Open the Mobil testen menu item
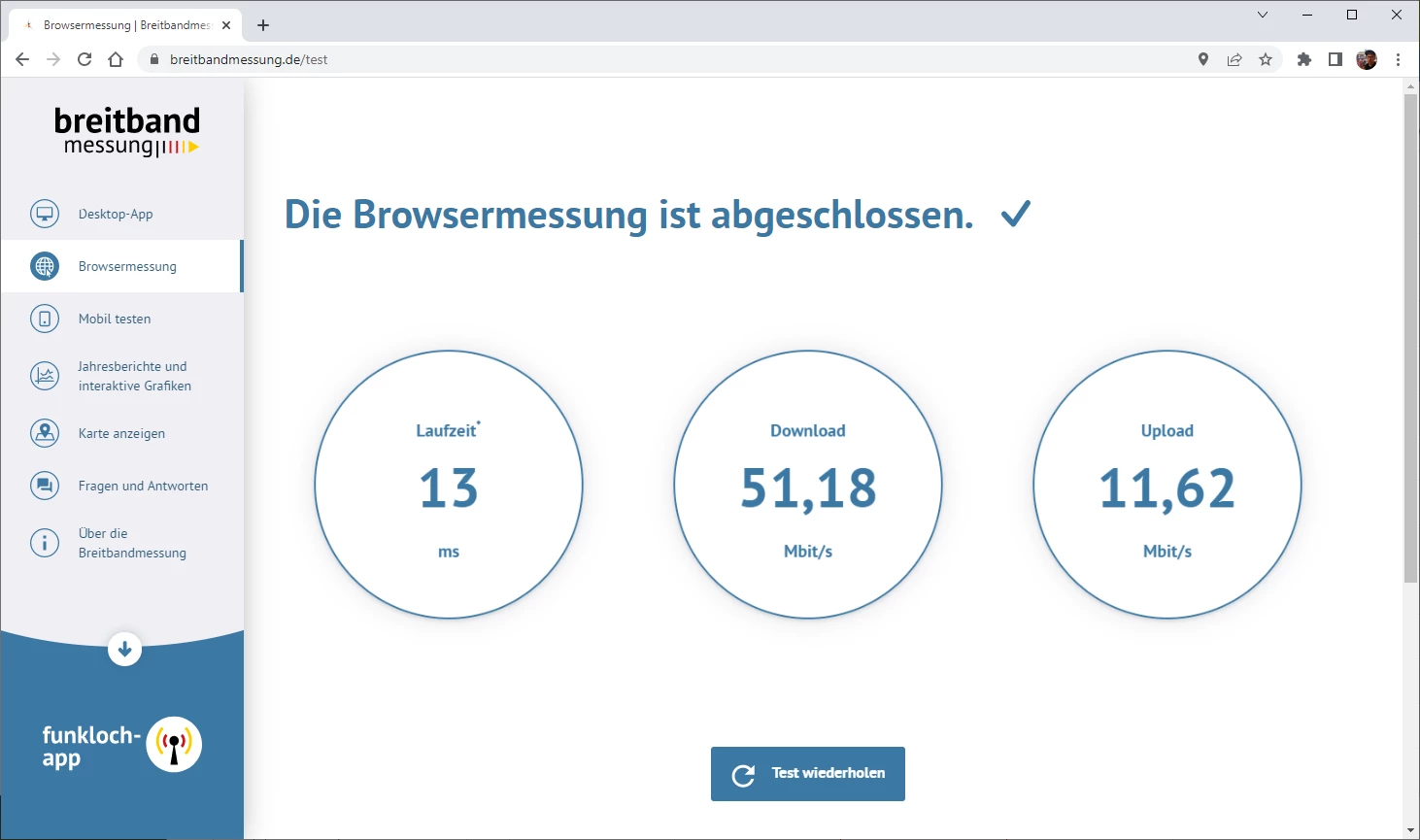This screenshot has width=1420, height=840. tap(121, 319)
